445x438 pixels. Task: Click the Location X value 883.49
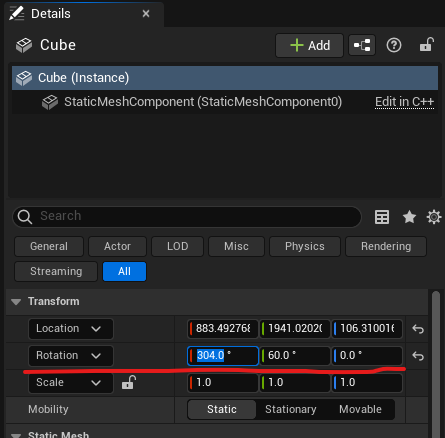coord(223,329)
